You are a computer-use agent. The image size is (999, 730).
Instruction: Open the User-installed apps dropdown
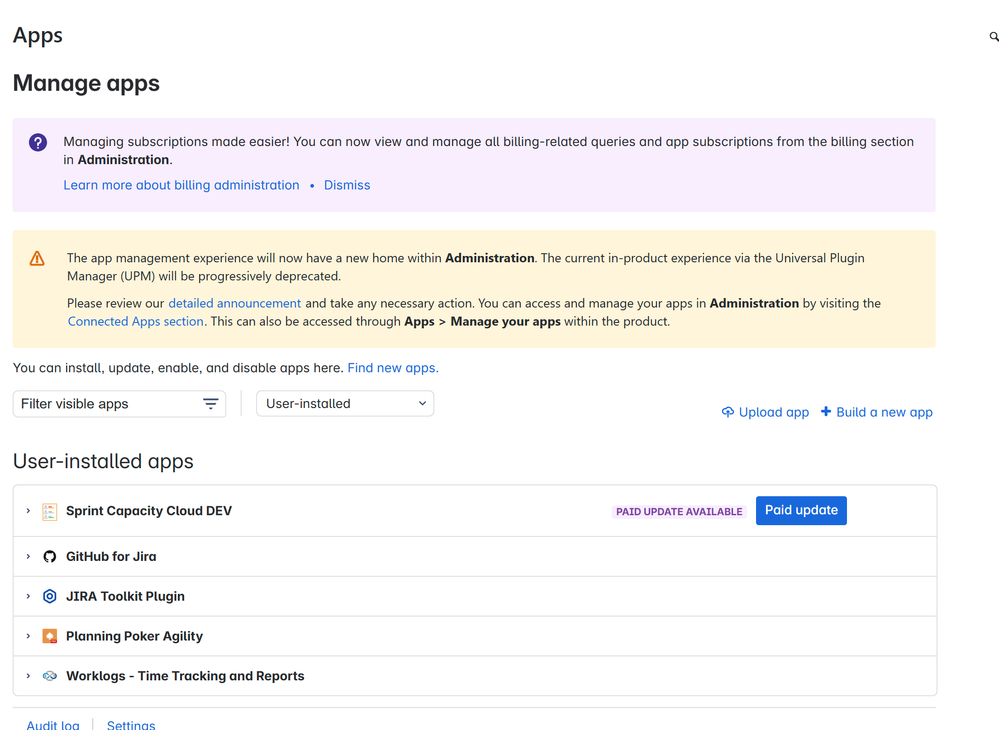pyautogui.click(x=345, y=404)
